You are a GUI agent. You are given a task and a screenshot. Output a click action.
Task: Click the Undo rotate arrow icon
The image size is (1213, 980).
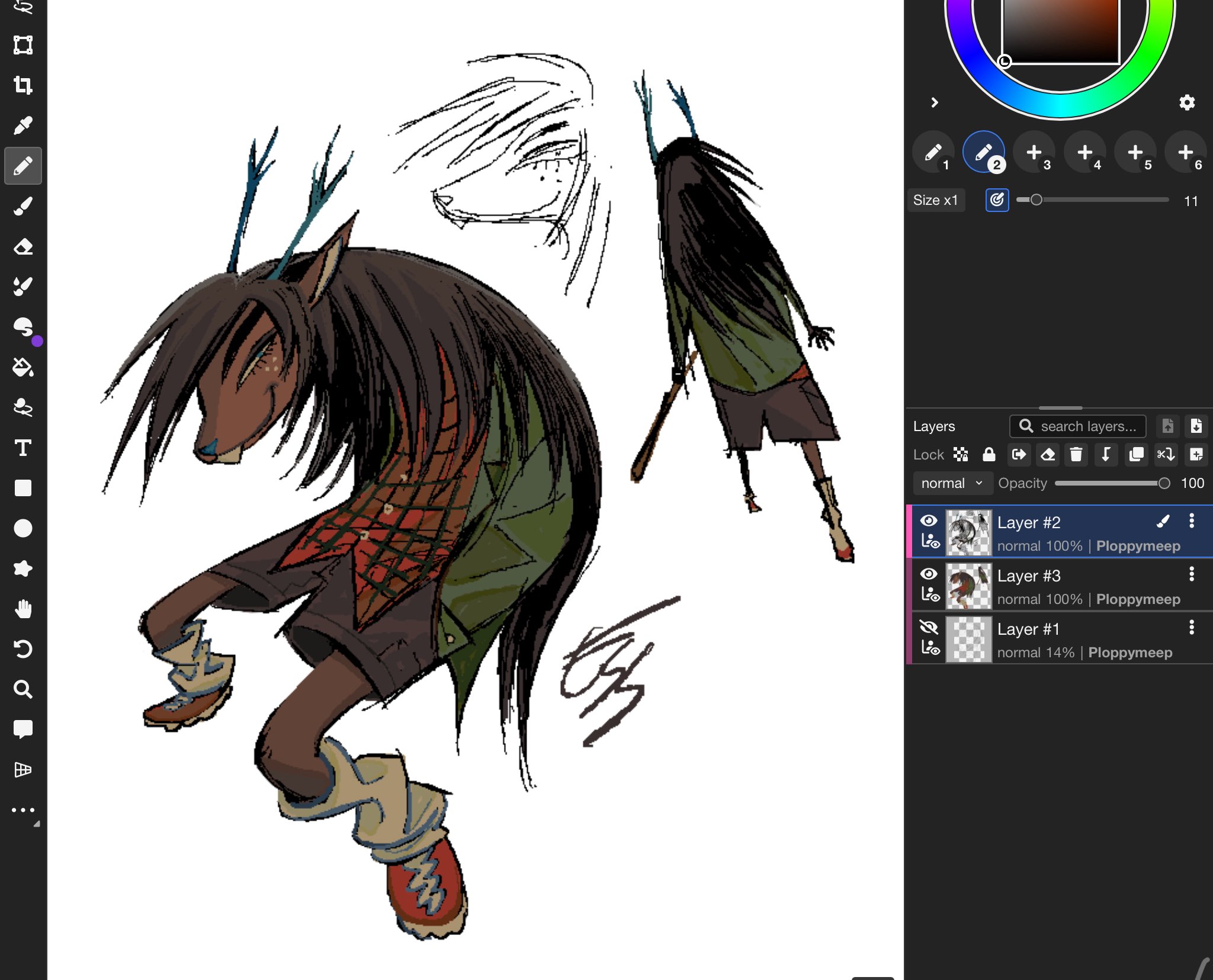[x=23, y=649]
